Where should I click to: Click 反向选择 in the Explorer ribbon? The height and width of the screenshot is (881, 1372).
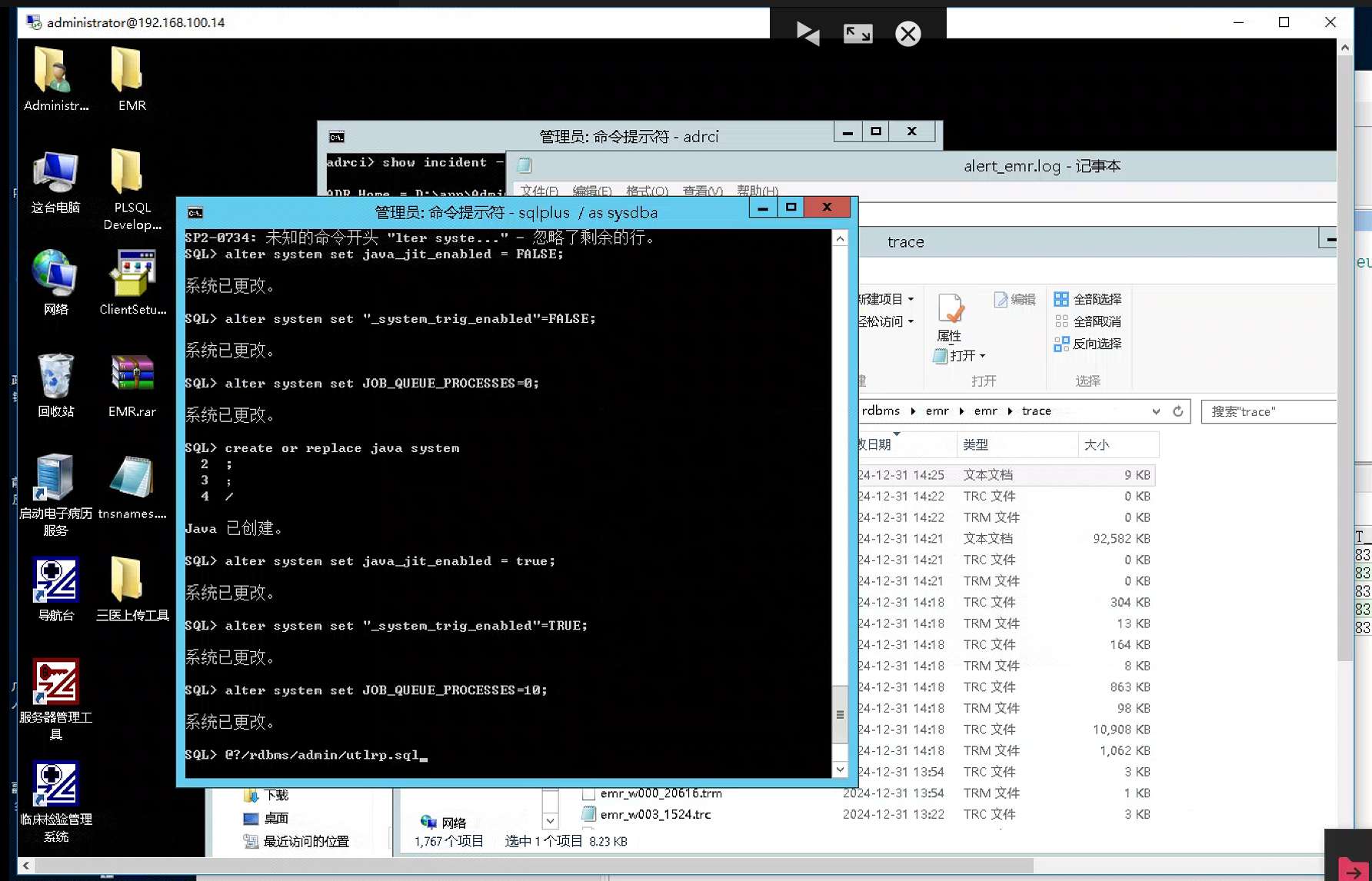pyautogui.click(x=1087, y=344)
